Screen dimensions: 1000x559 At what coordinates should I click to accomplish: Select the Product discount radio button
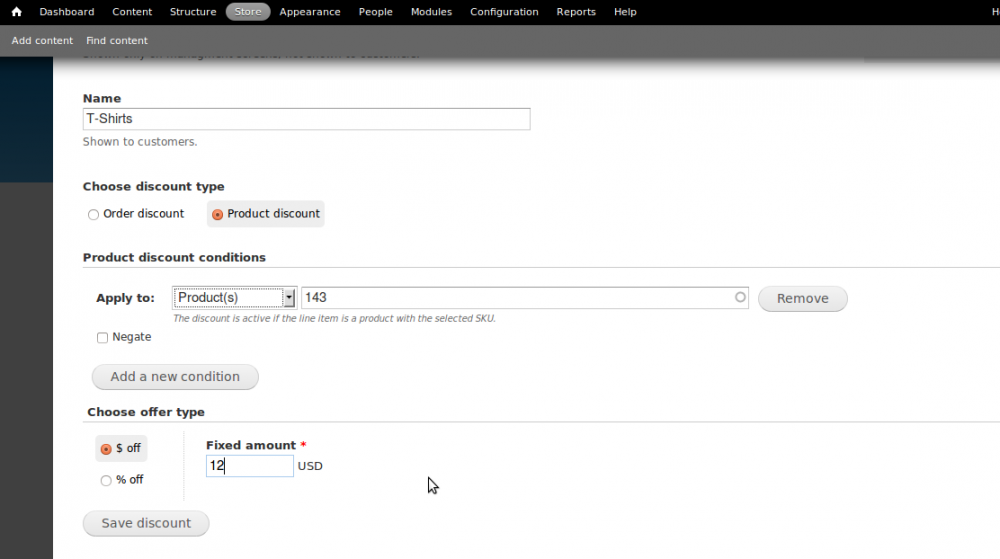click(218, 214)
